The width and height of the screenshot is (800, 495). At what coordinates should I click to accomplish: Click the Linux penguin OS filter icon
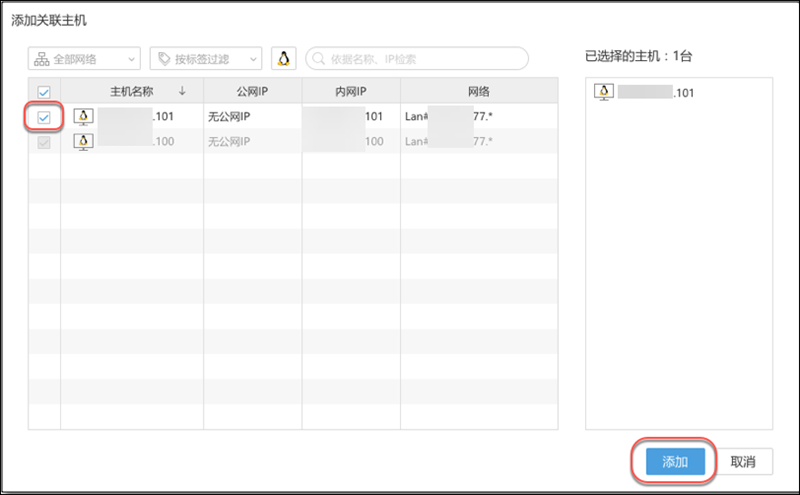pyautogui.click(x=284, y=59)
